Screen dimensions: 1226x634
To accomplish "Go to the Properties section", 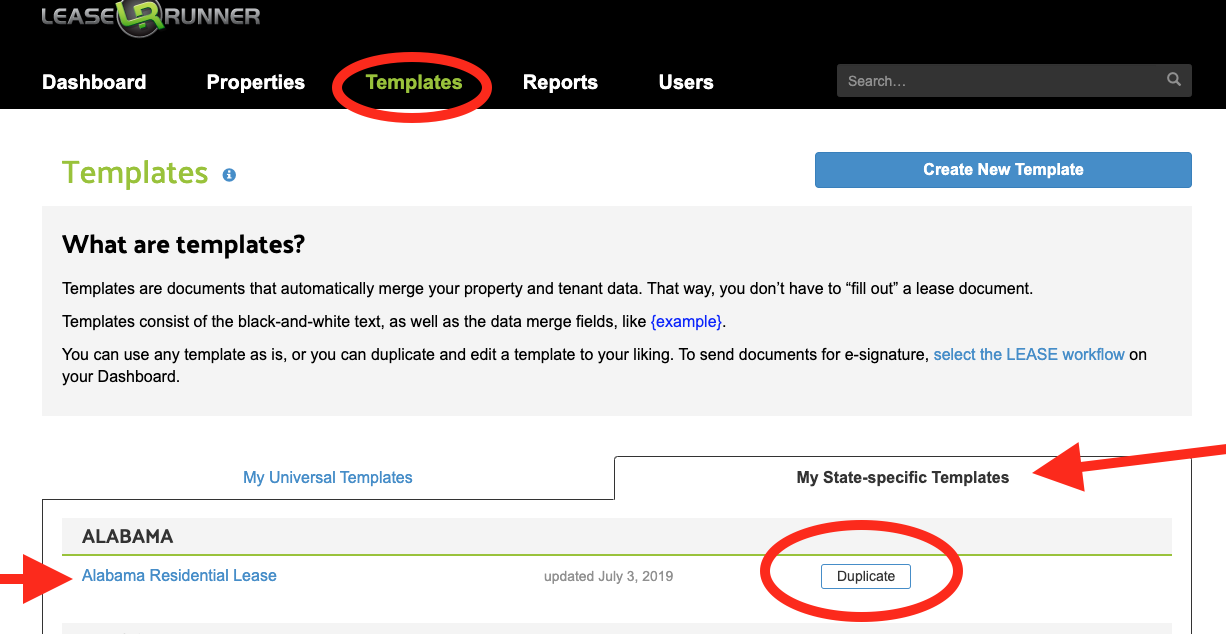I will coord(255,82).
